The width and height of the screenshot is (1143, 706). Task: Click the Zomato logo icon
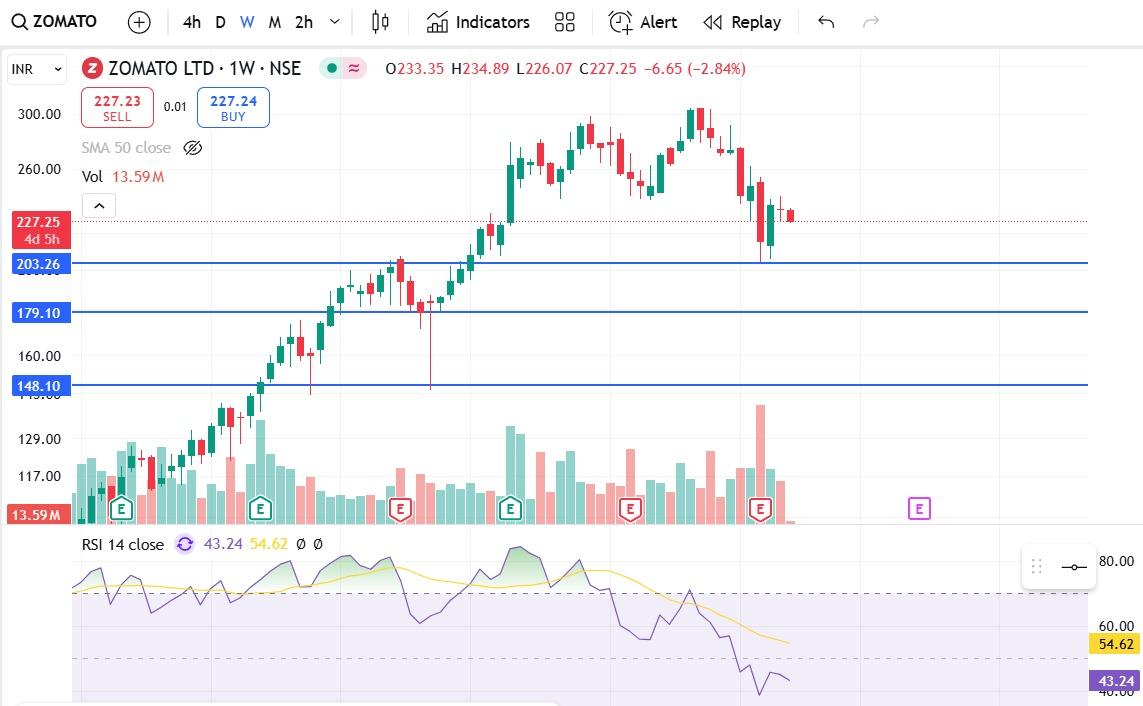pos(92,68)
